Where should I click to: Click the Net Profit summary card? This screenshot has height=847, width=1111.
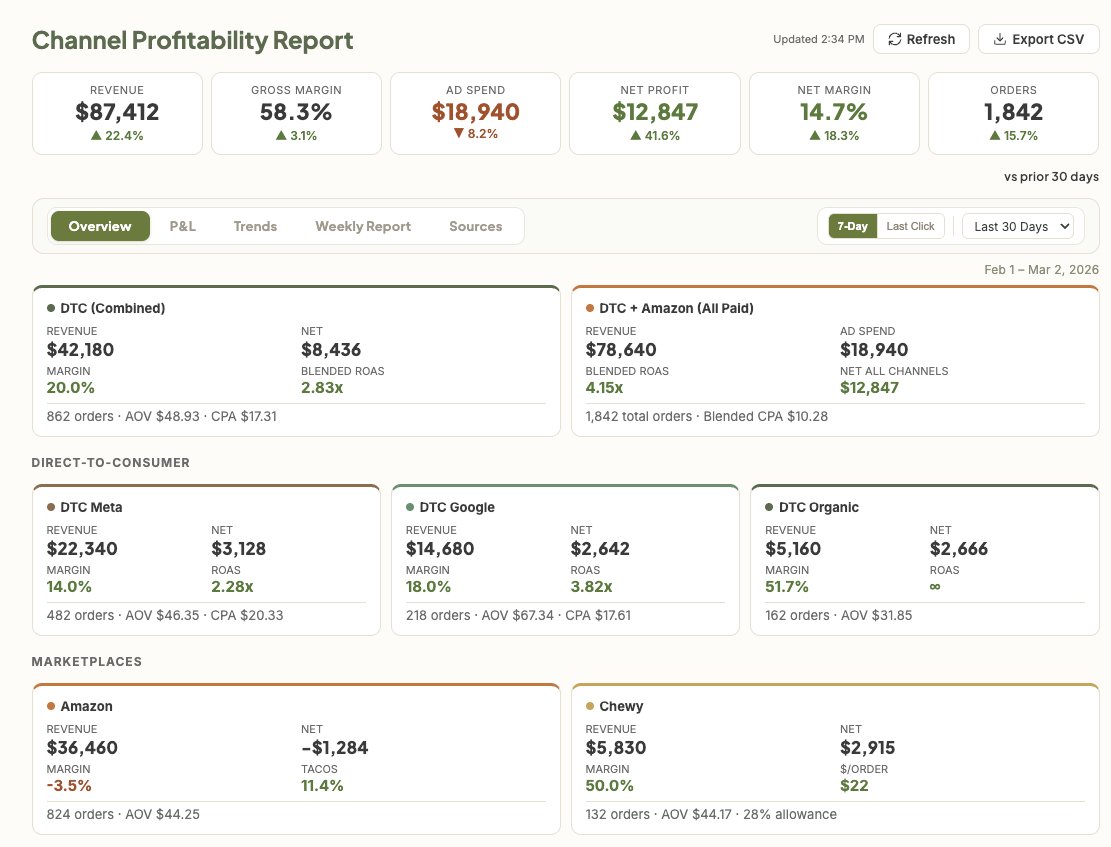[654, 113]
